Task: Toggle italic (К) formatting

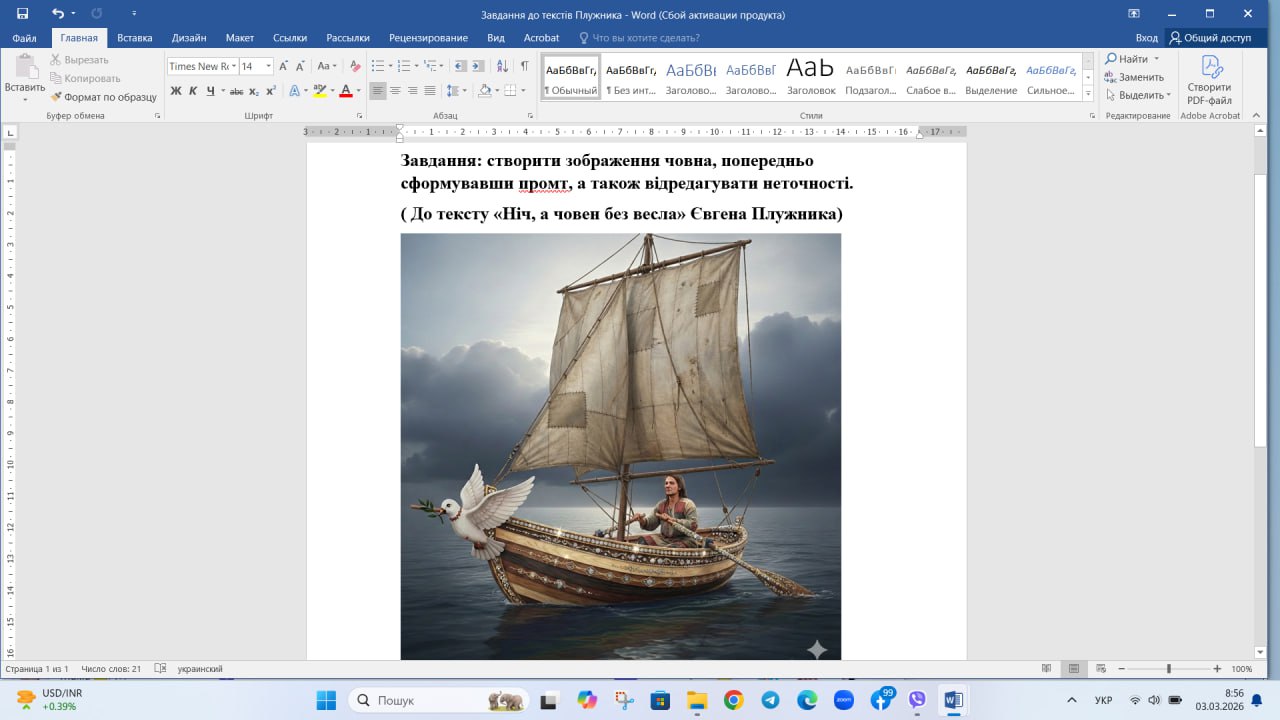Action: tap(193, 91)
